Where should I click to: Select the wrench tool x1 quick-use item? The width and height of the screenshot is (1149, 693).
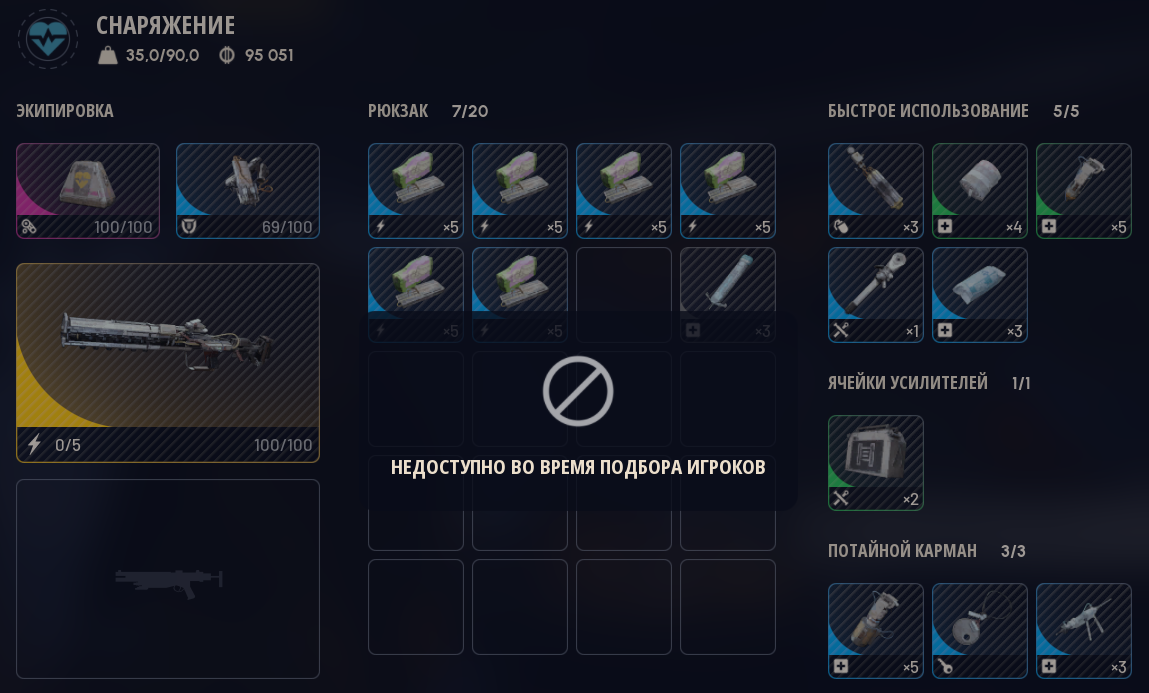click(876, 294)
